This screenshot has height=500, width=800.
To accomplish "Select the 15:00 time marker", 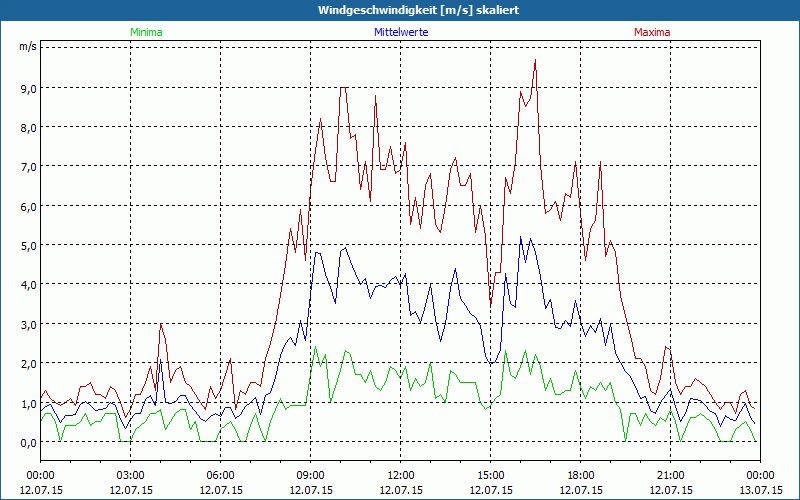I will (491, 475).
